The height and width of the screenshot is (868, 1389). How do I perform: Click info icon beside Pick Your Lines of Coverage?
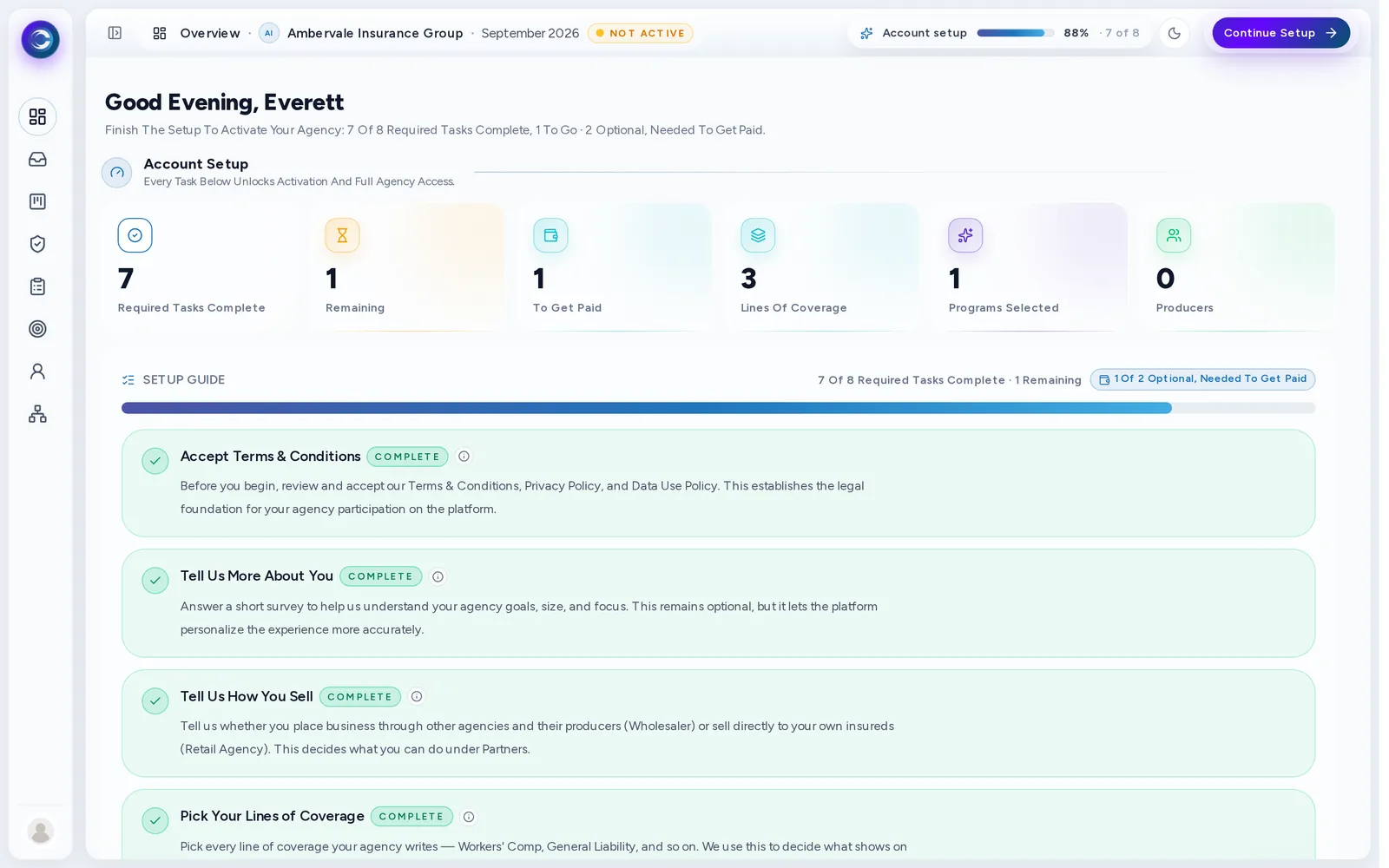click(x=469, y=817)
